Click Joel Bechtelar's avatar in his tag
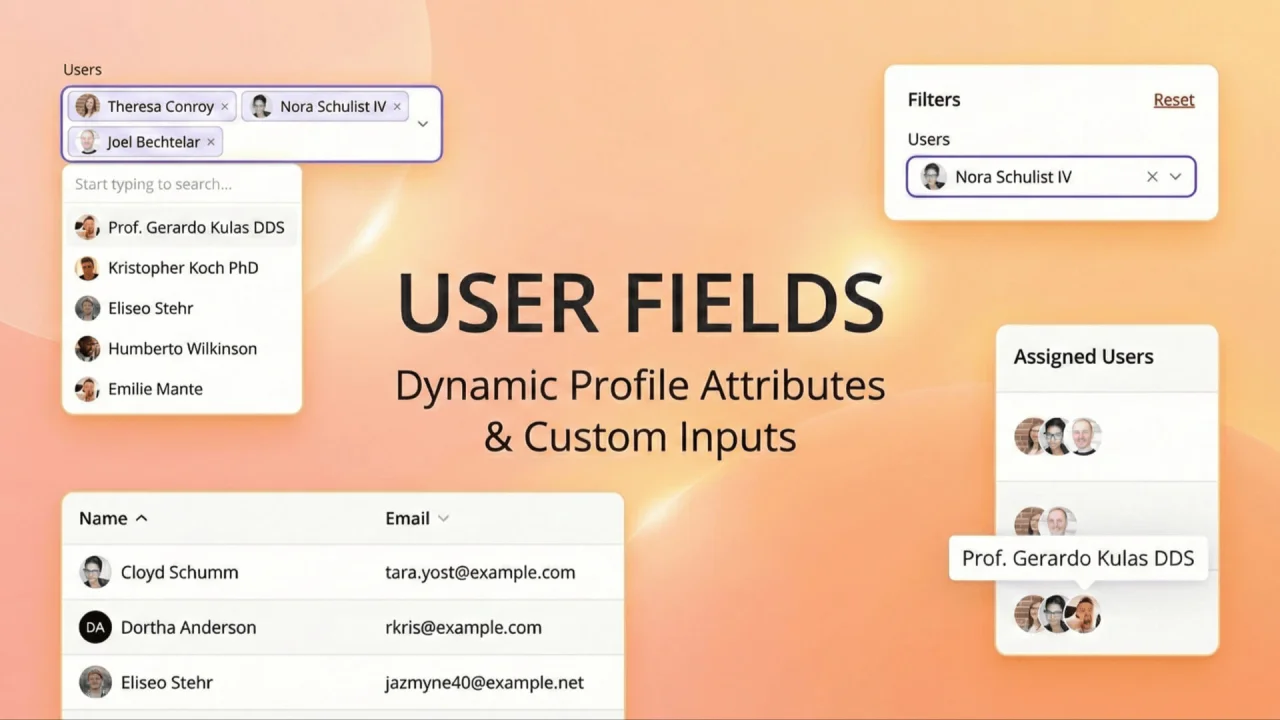This screenshot has height=720, width=1280. (x=87, y=142)
